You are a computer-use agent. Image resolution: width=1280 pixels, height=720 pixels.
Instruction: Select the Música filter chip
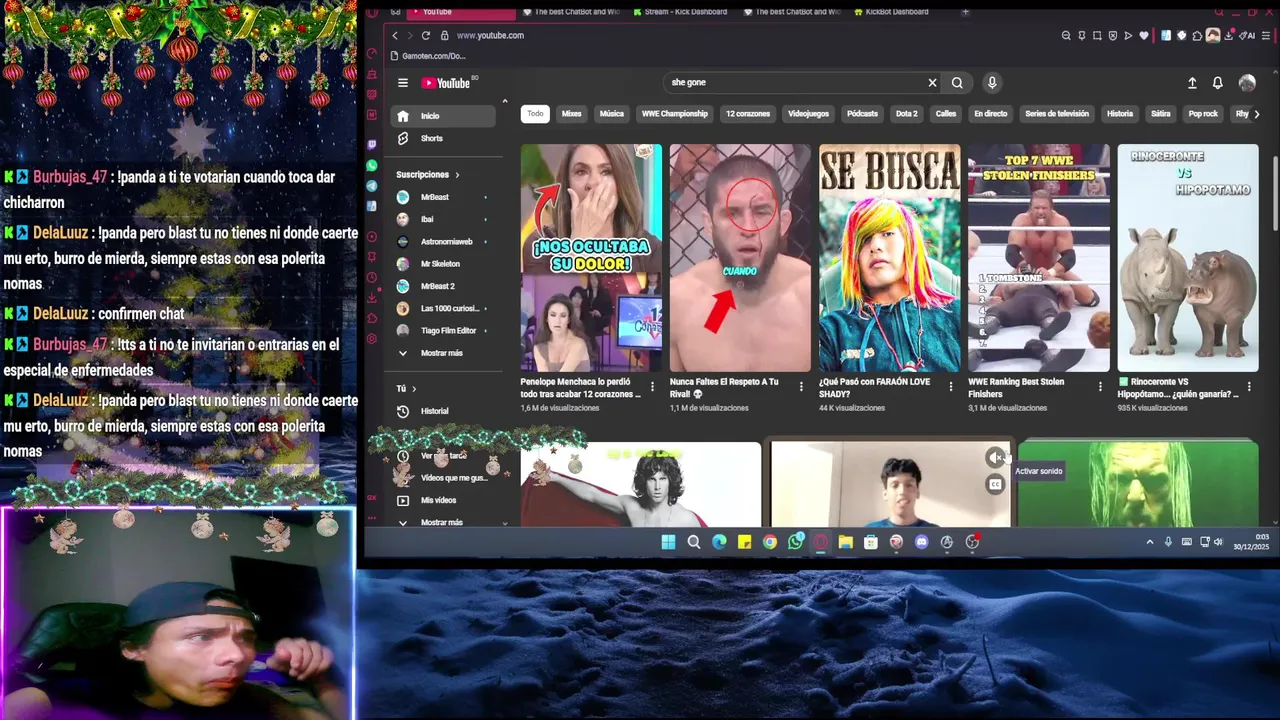coord(611,114)
